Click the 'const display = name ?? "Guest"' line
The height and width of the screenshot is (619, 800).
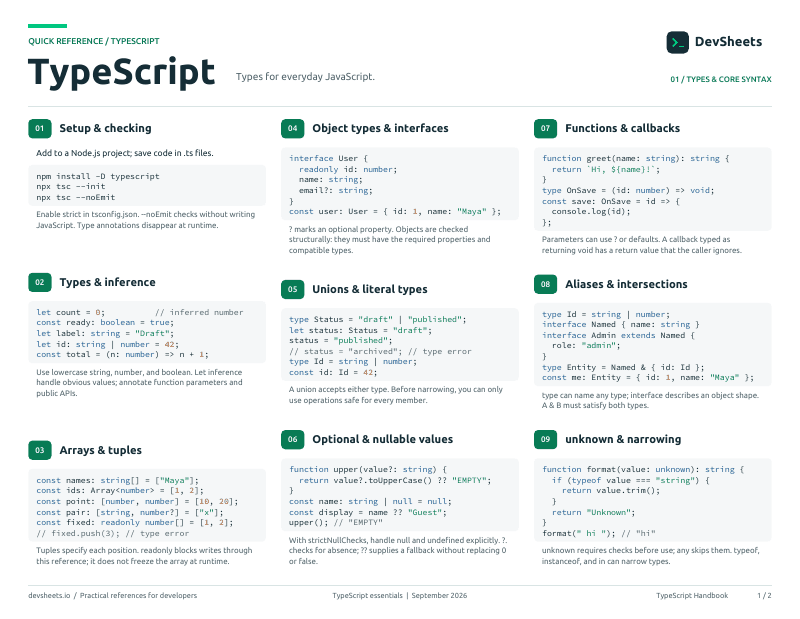(368, 512)
